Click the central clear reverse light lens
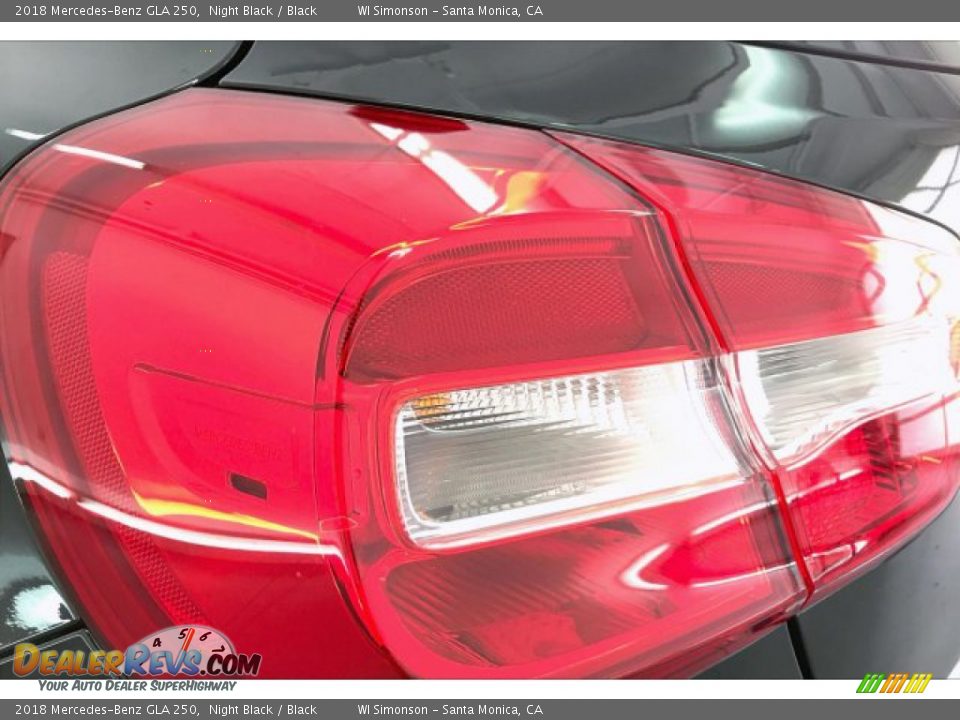960x720 pixels. coord(560,450)
